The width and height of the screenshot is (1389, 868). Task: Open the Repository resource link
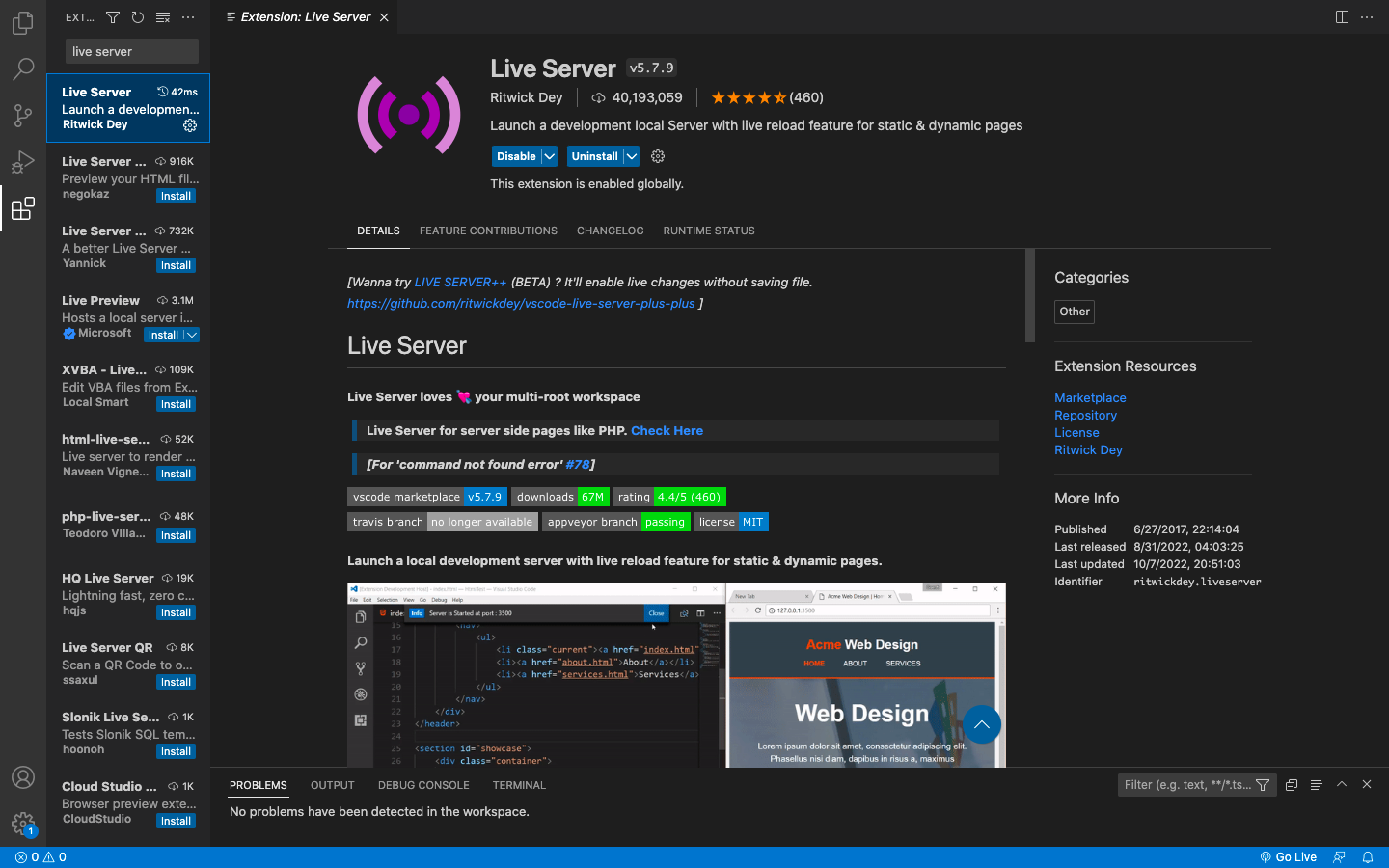[1085, 415]
